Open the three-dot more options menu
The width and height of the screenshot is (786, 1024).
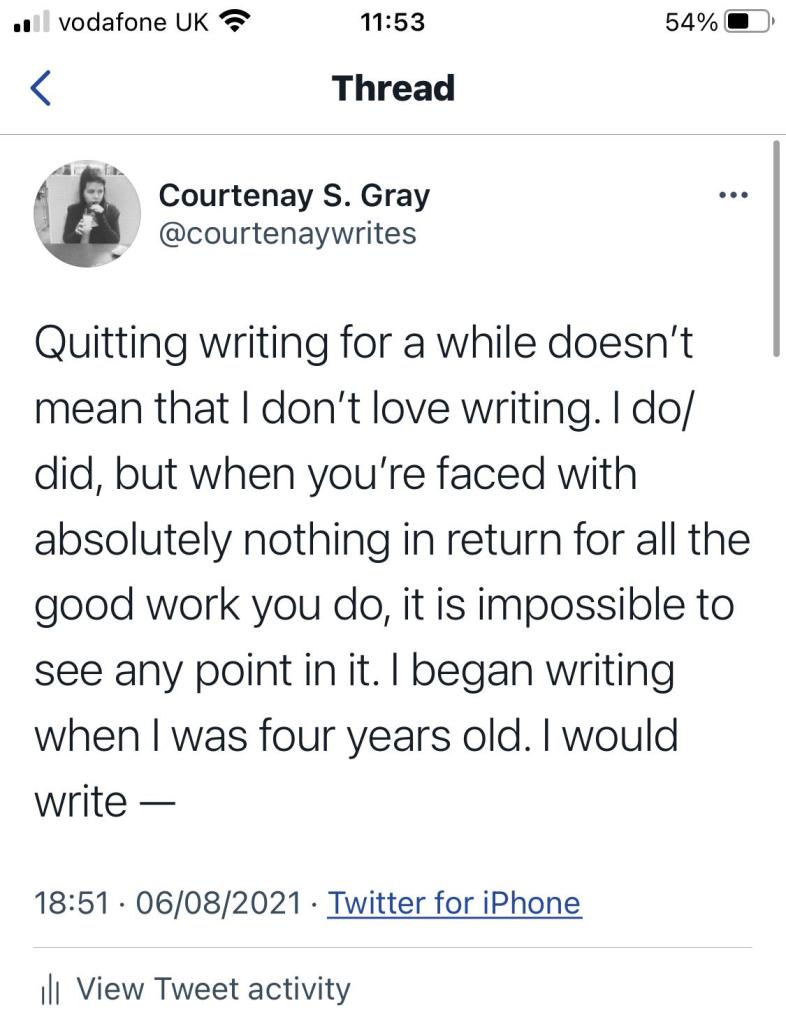tap(734, 194)
